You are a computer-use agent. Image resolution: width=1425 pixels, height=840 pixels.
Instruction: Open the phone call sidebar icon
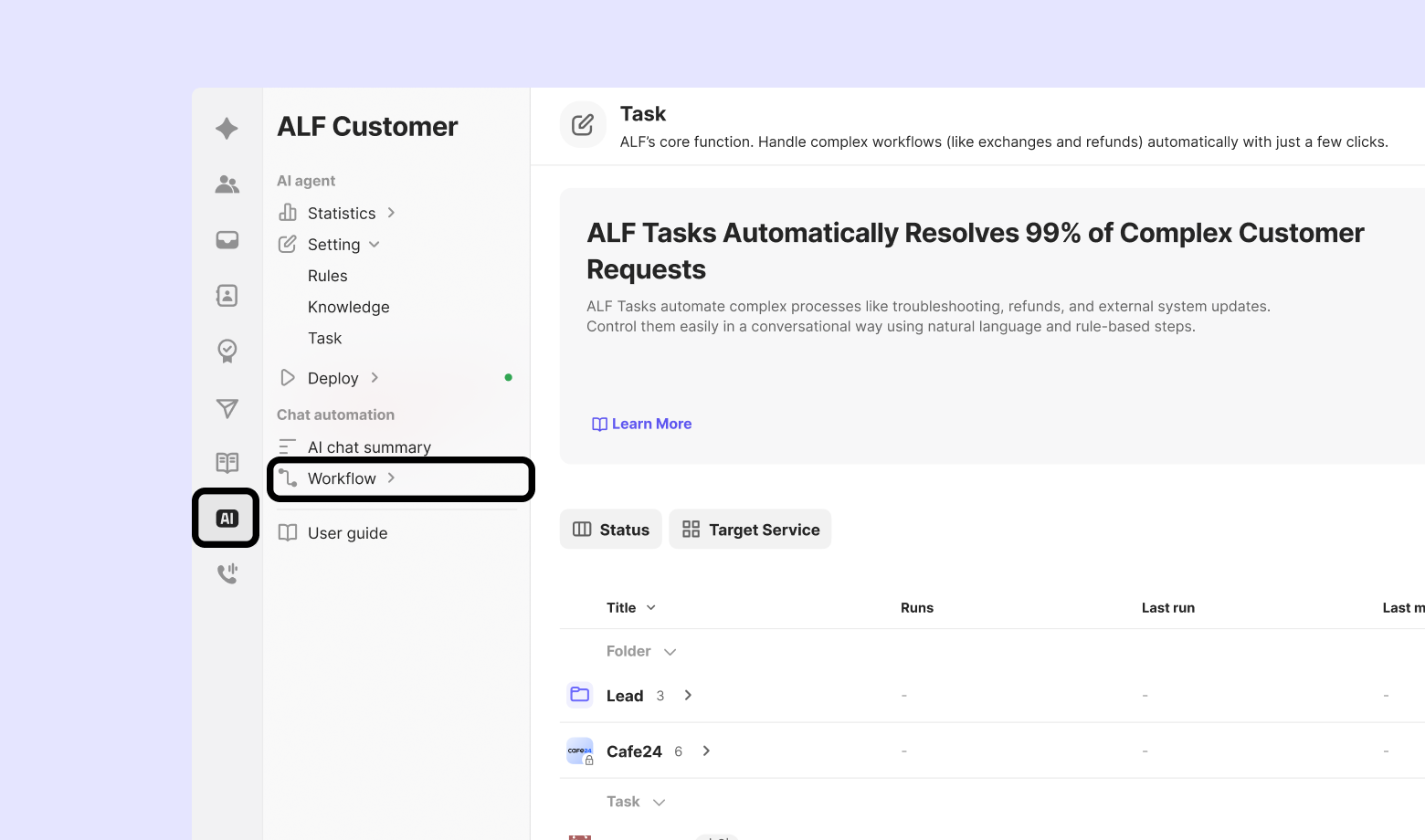(227, 574)
